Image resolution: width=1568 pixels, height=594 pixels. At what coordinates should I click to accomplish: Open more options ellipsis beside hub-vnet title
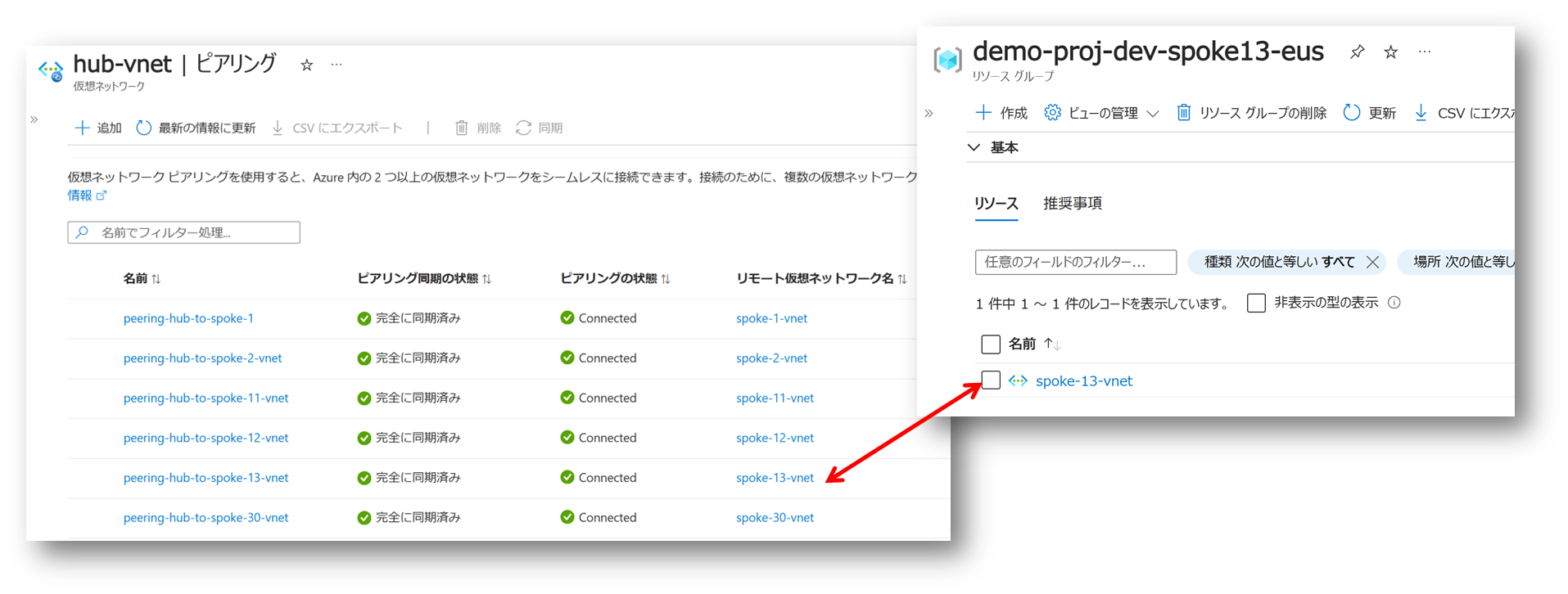pos(337,65)
